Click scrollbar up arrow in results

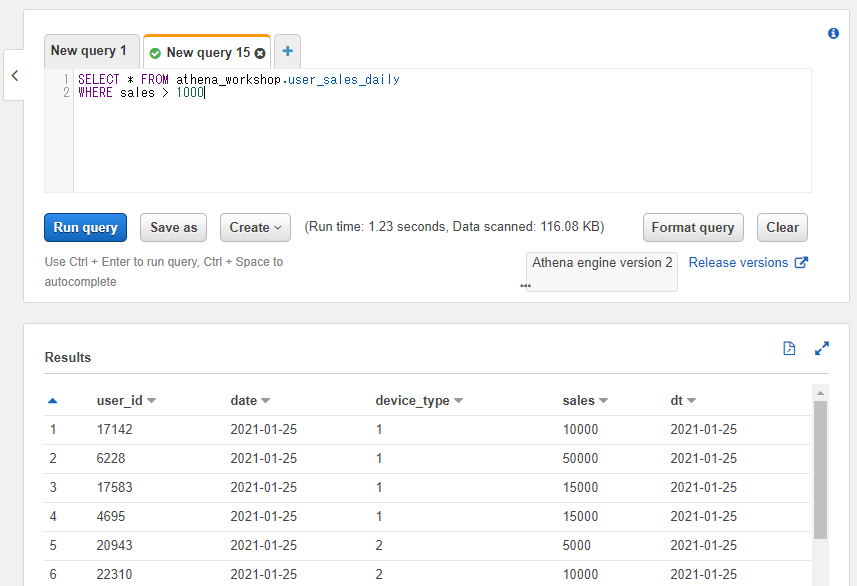[x=820, y=392]
